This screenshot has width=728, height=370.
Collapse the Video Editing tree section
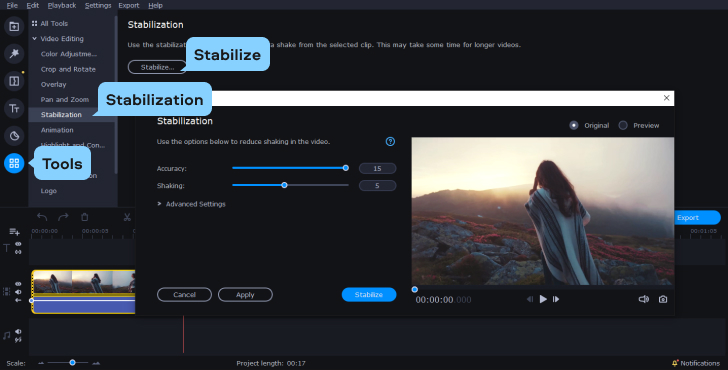(x=34, y=39)
